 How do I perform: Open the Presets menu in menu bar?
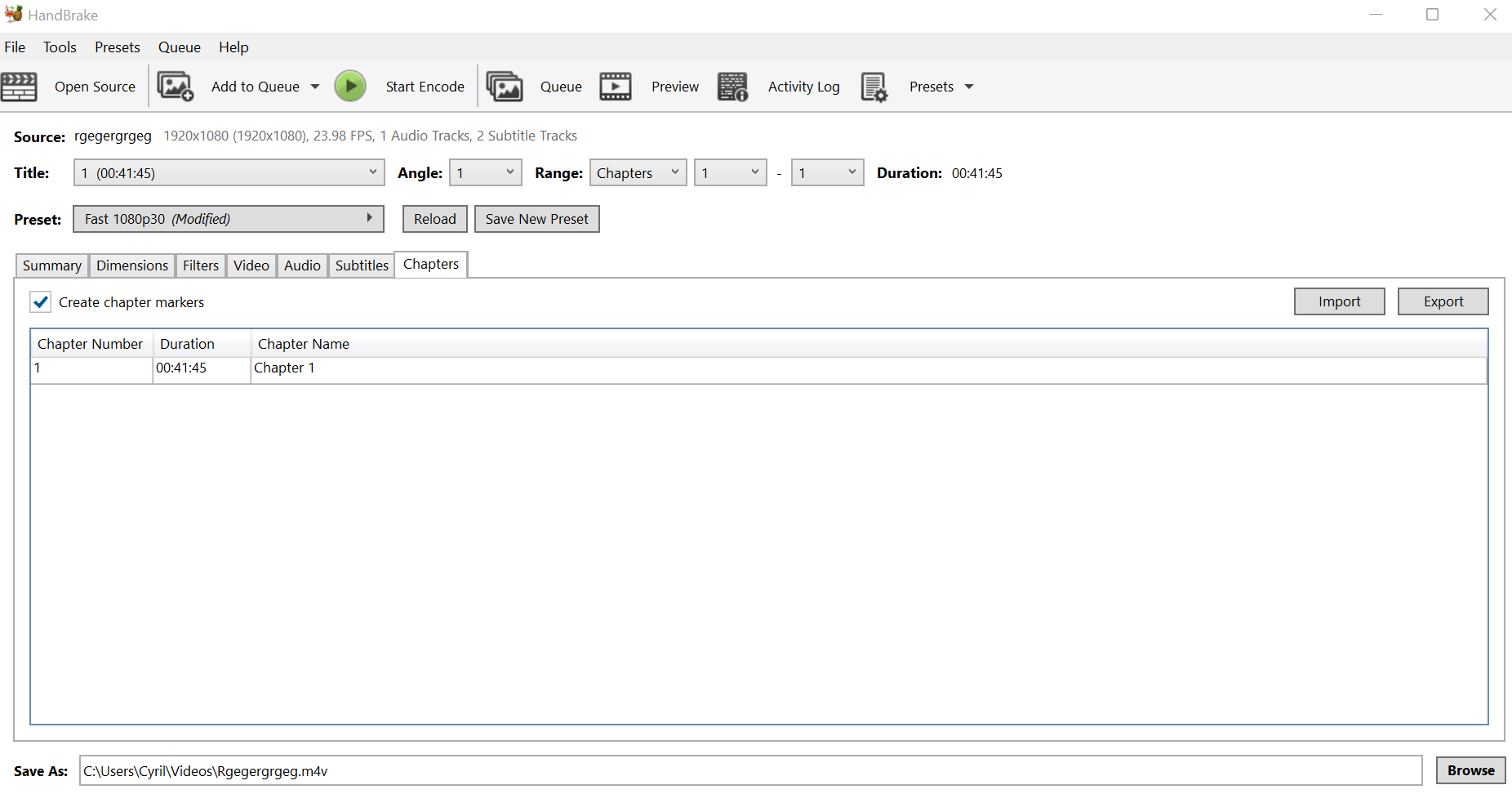coord(118,47)
